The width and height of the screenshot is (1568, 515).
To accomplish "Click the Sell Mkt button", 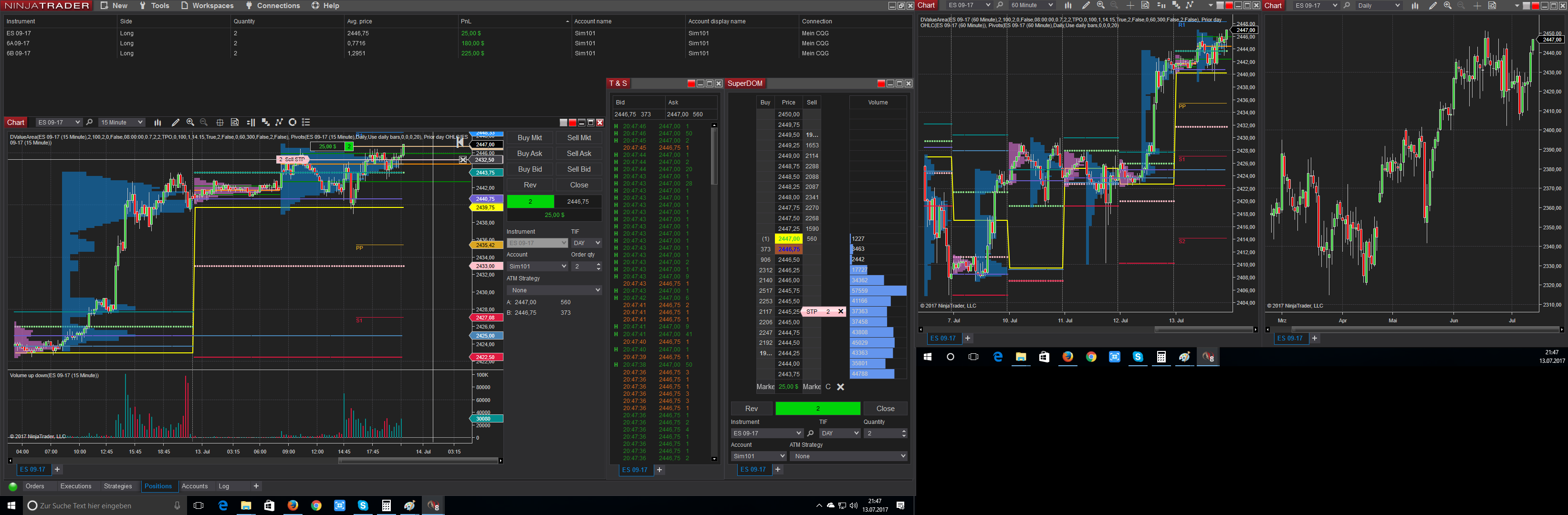I will [579, 138].
